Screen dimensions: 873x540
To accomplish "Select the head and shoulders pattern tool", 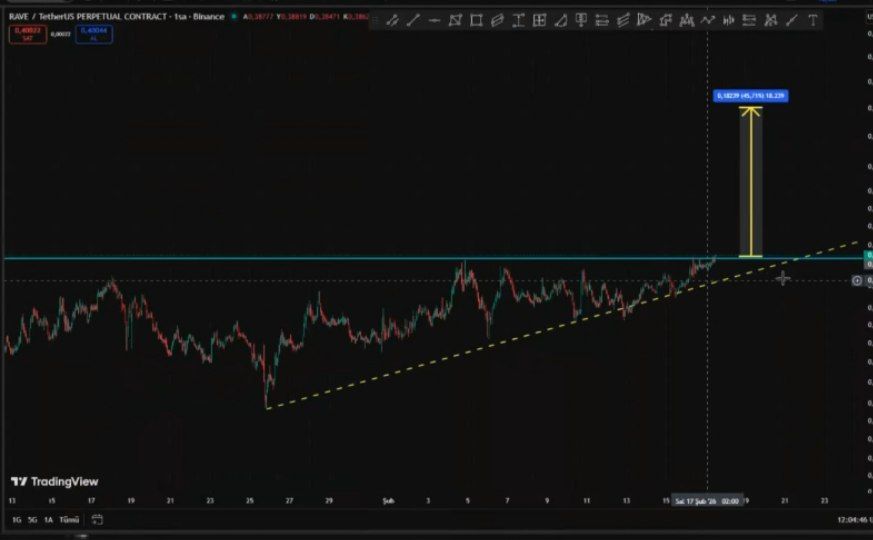I will click(686, 21).
